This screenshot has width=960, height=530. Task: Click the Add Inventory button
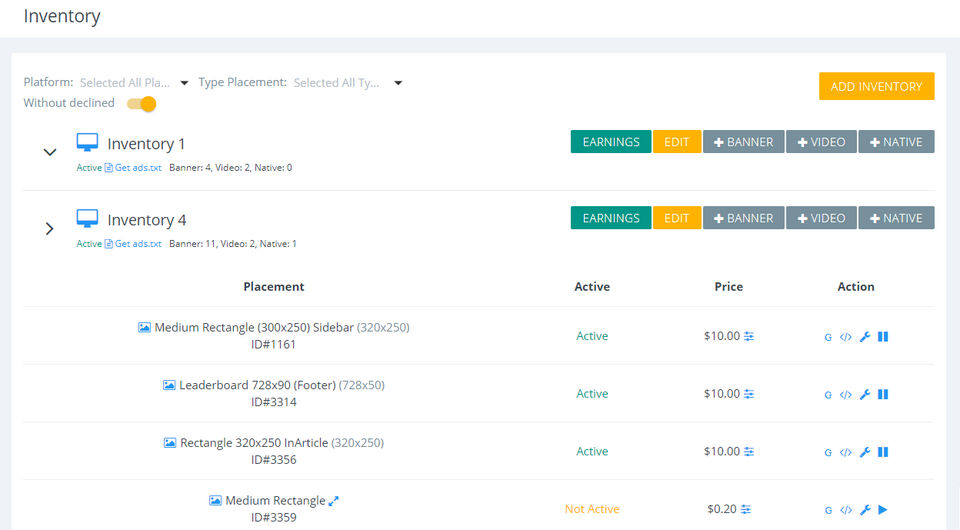click(876, 86)
